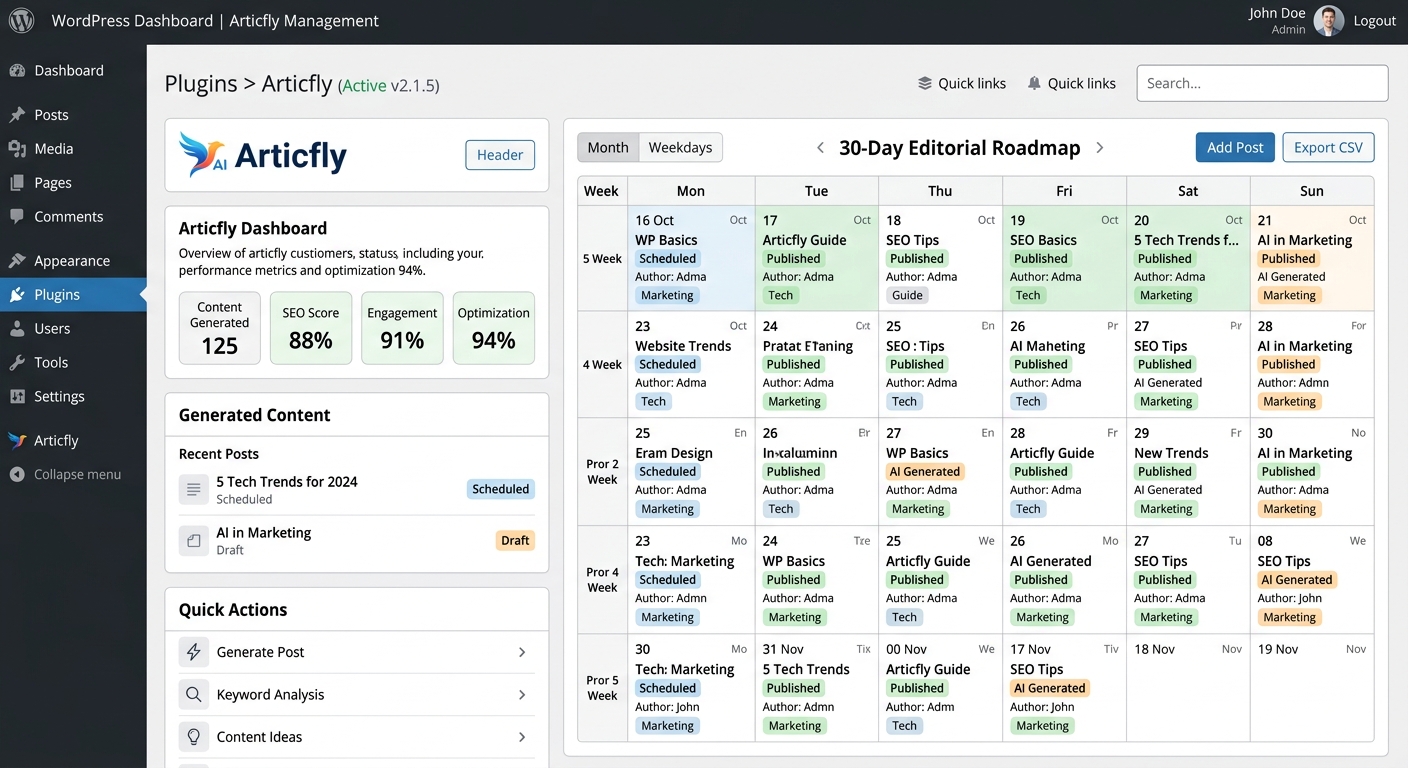The width and height of the screenshot is (1408, 768).
Task: Click the Comments bubble icon in sidebar
Action: tap(17, 217)
